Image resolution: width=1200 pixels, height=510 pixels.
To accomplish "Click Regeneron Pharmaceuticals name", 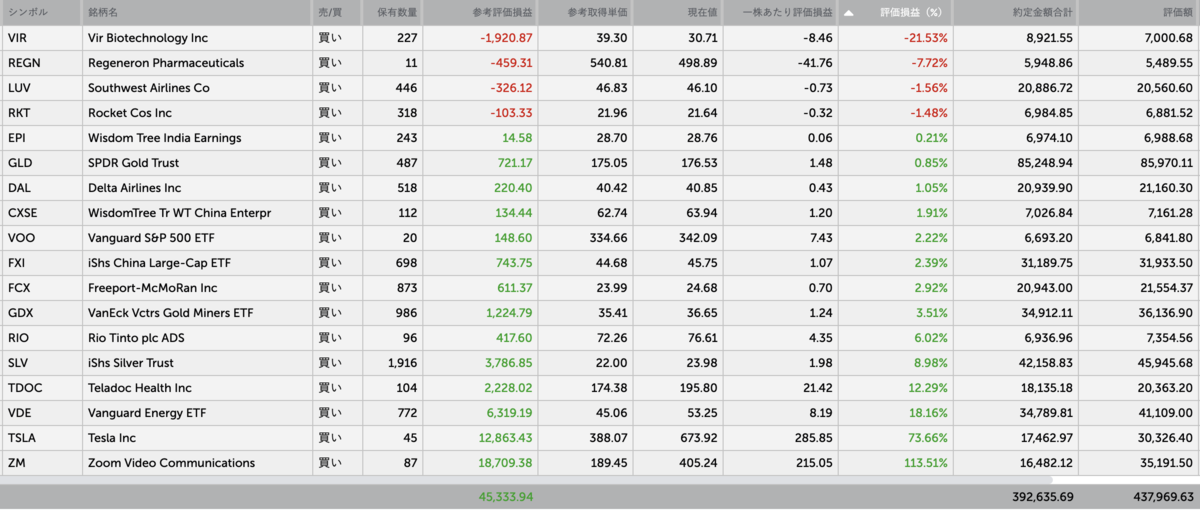I will point(166,63).
